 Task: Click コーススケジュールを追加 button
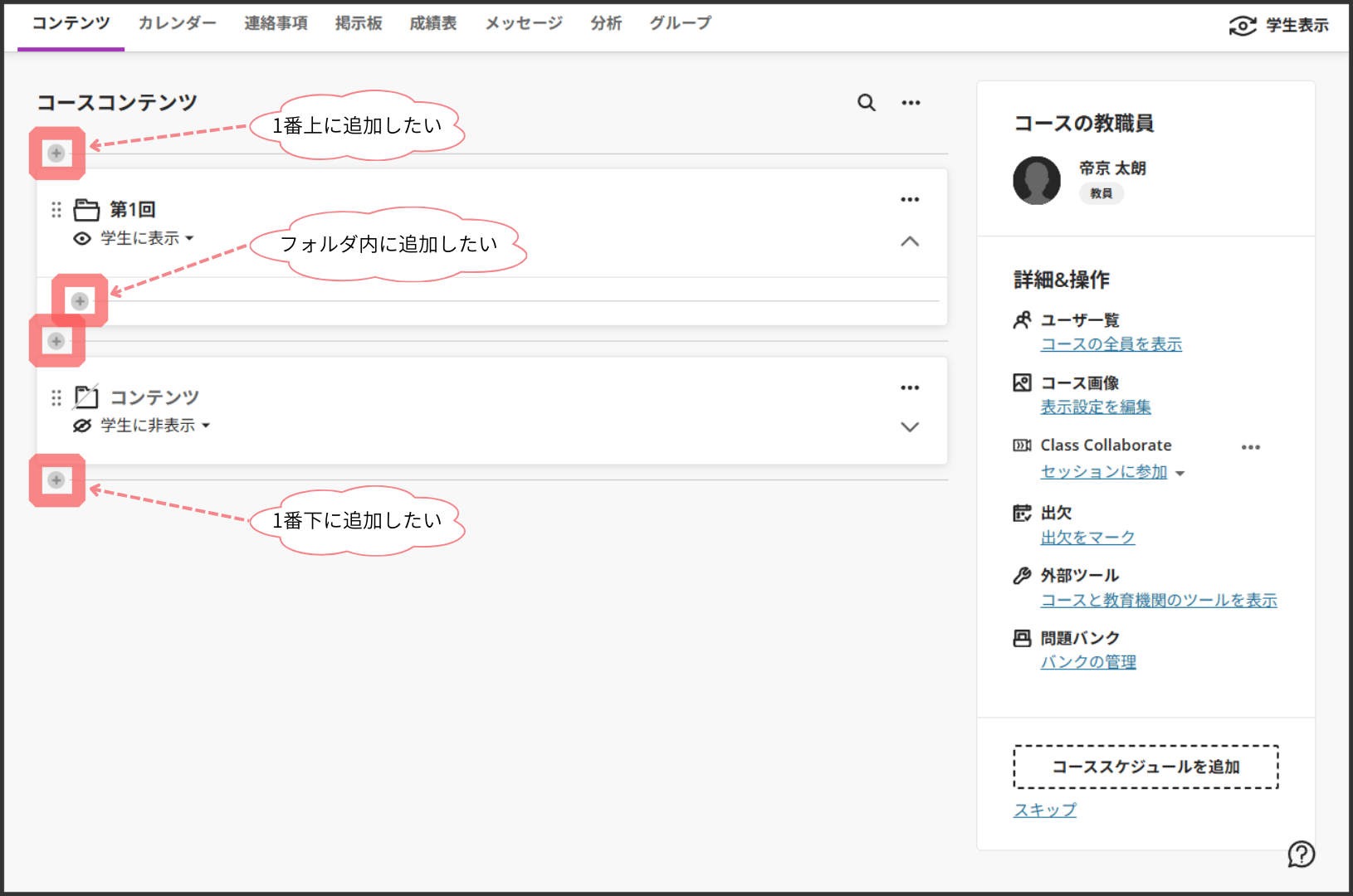point(1145,767)
